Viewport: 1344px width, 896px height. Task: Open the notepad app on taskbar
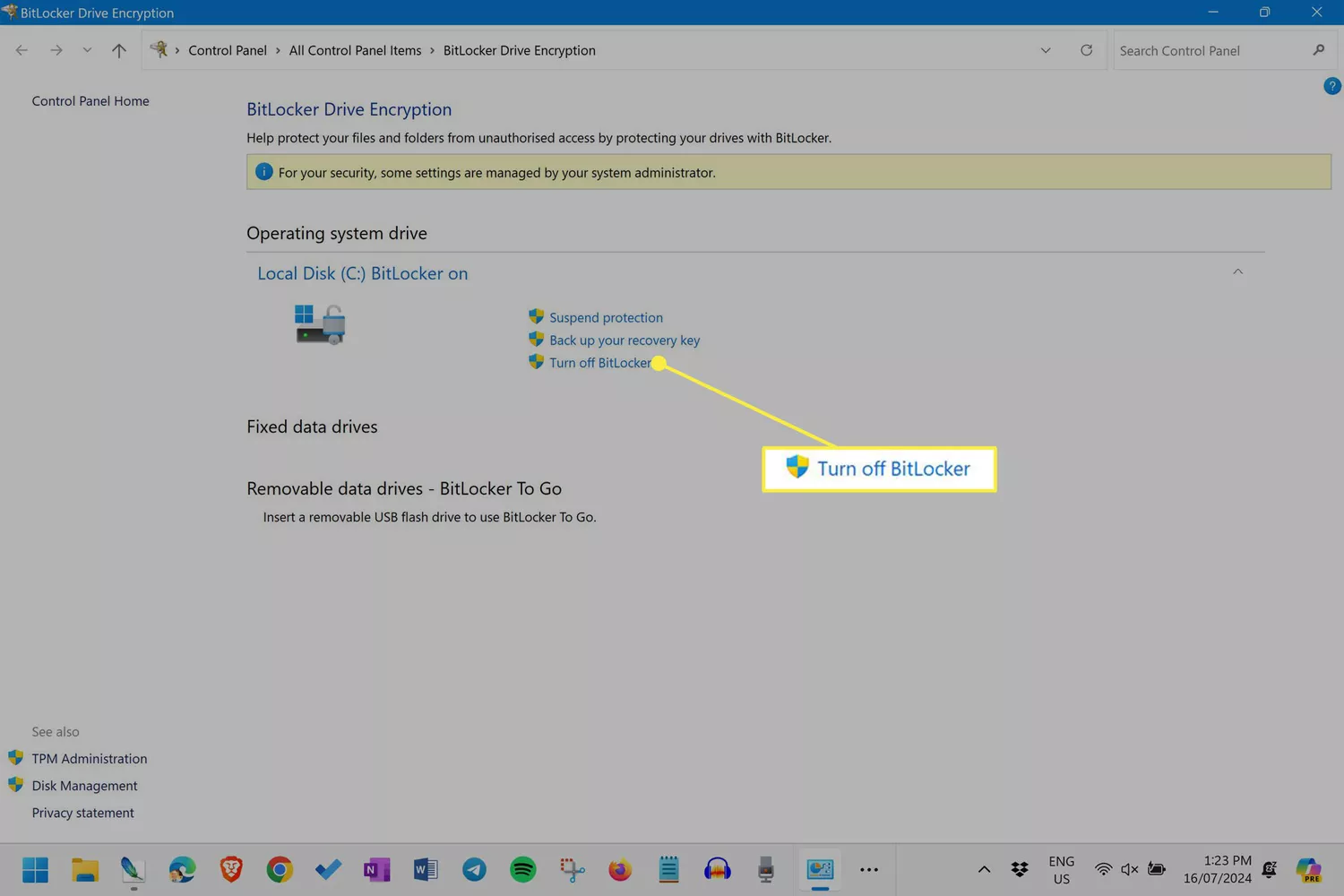pyautogui.click(x=668, y=869)
